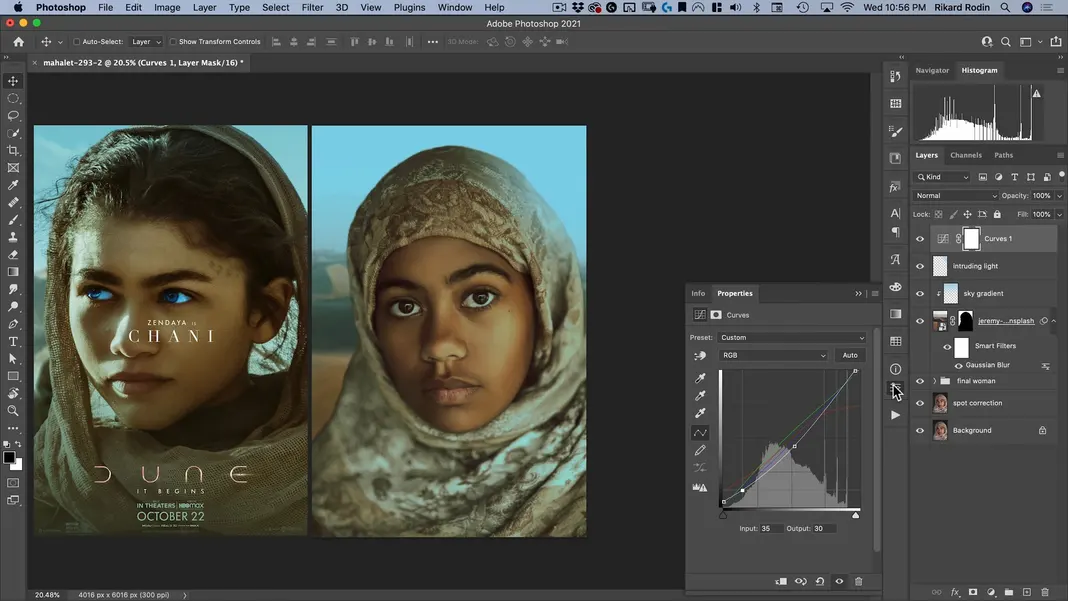Image resolution: width=1068 pixels, height=601 pixels.
Task: Select the Clone Stamp tool
Action: [13, 237]
